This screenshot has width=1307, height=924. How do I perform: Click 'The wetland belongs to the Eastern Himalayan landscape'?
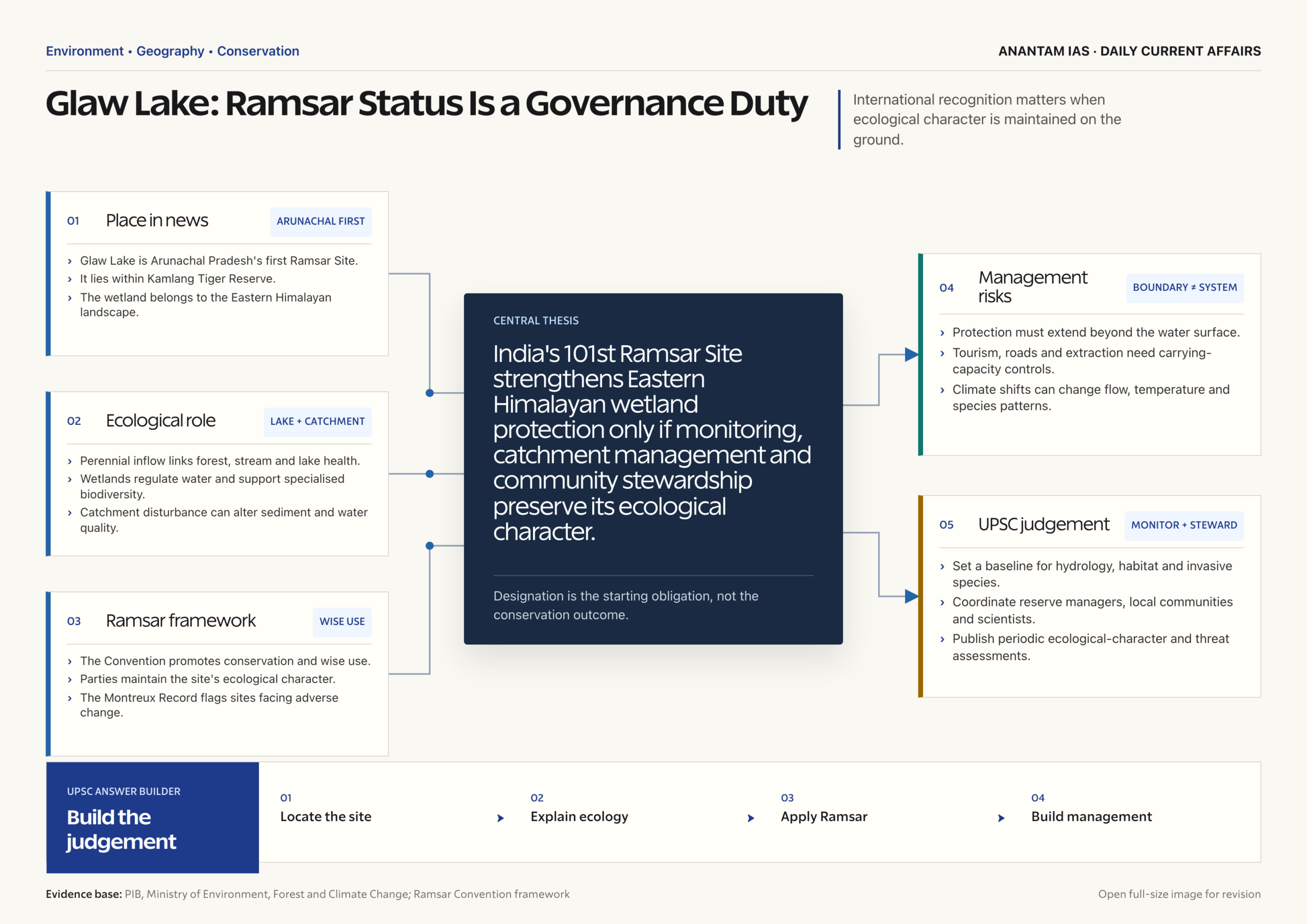click(x=206, y=305)
